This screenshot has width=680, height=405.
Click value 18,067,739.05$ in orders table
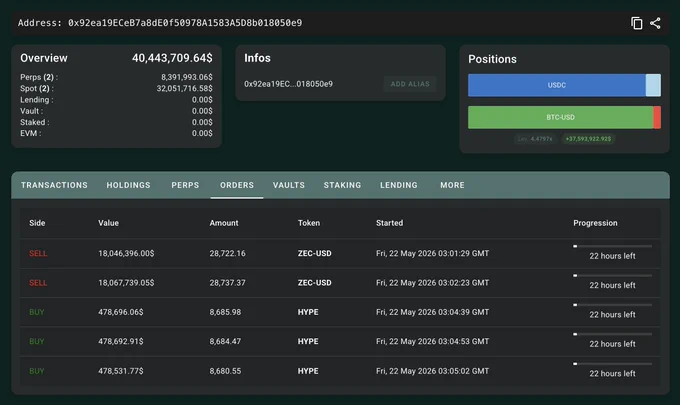point(126,283)
